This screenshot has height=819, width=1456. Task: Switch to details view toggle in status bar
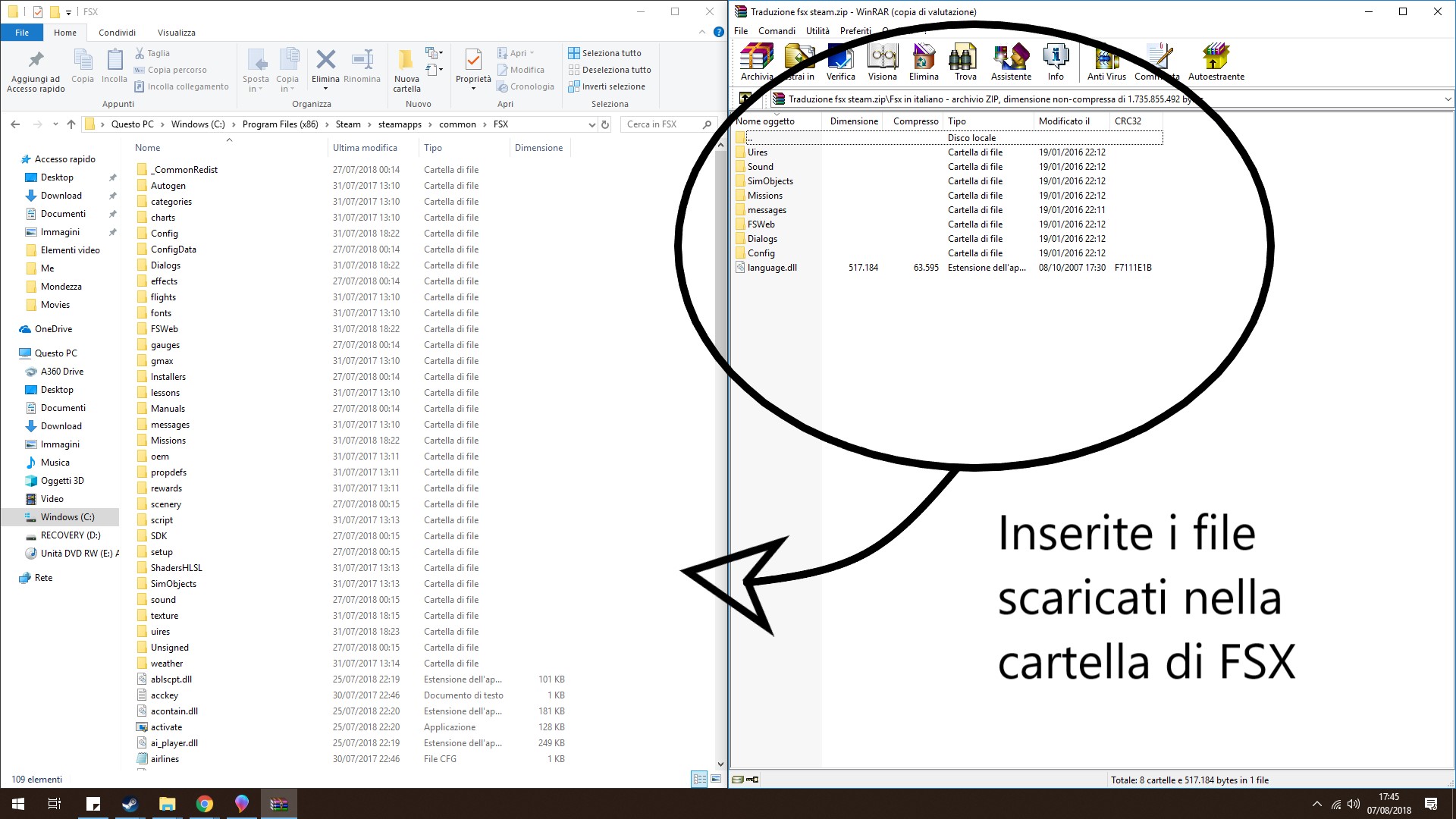[x=699, y=779]
